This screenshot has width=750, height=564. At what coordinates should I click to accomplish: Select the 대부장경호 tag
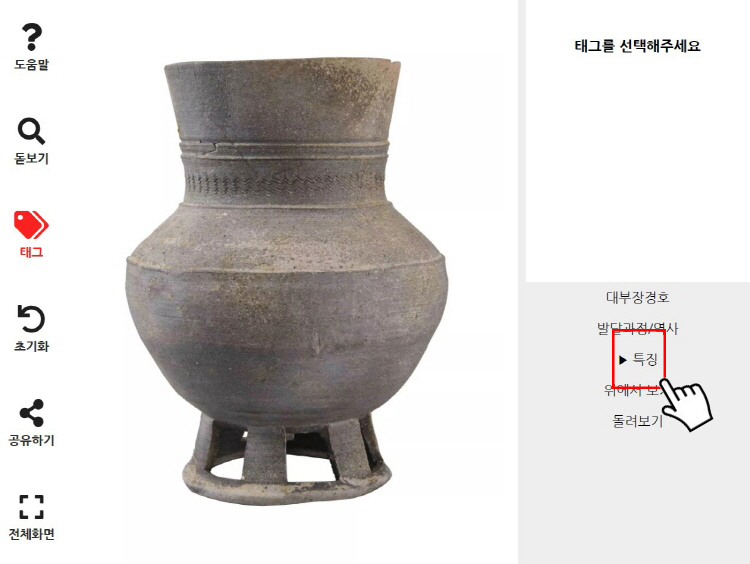click(638, 298)
